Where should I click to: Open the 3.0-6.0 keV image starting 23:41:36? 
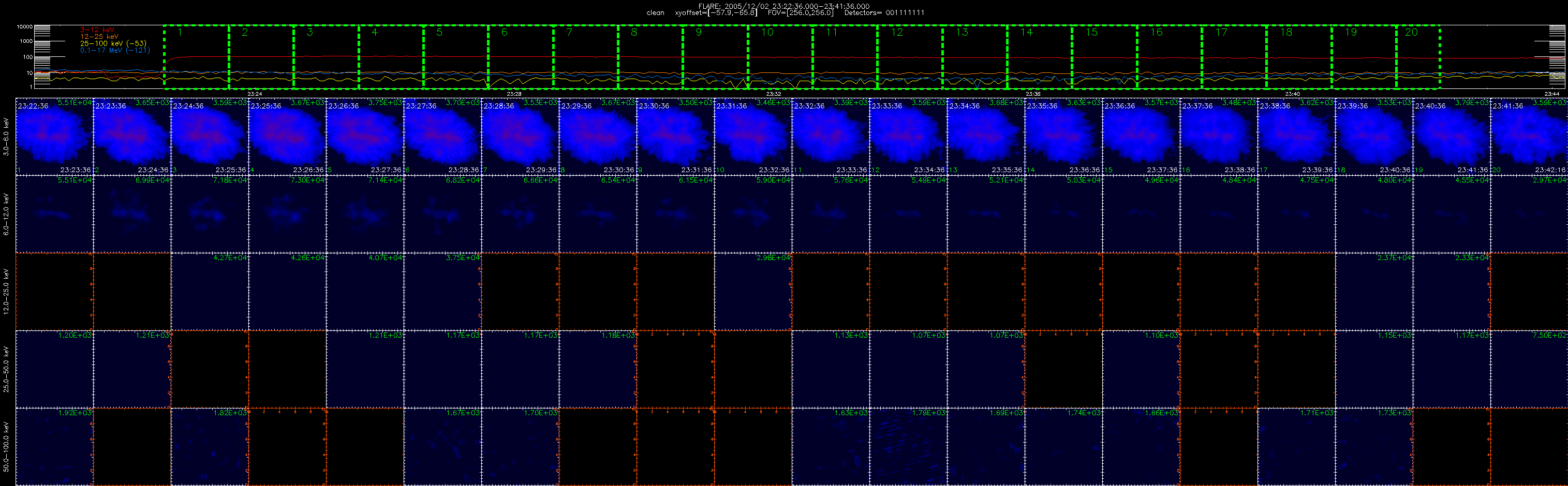[x=1529, y=136]
